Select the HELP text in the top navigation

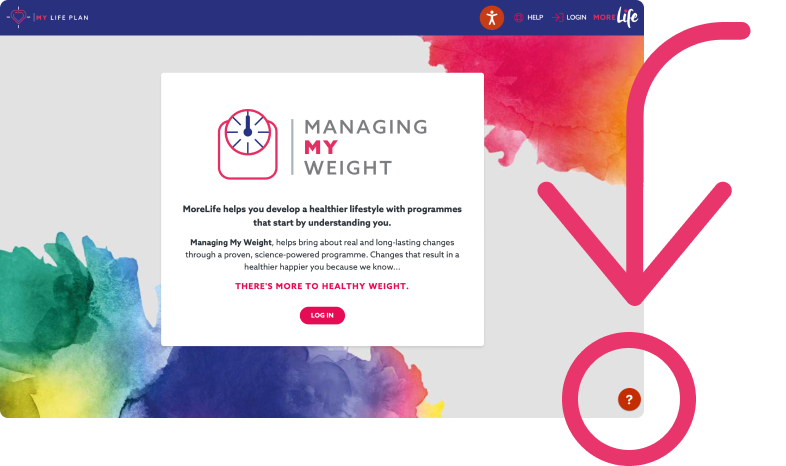pos(535,18)
